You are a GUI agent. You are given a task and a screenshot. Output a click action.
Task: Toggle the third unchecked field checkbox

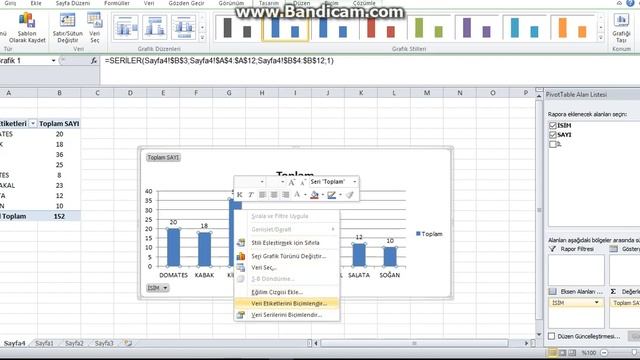click(553, 144)
